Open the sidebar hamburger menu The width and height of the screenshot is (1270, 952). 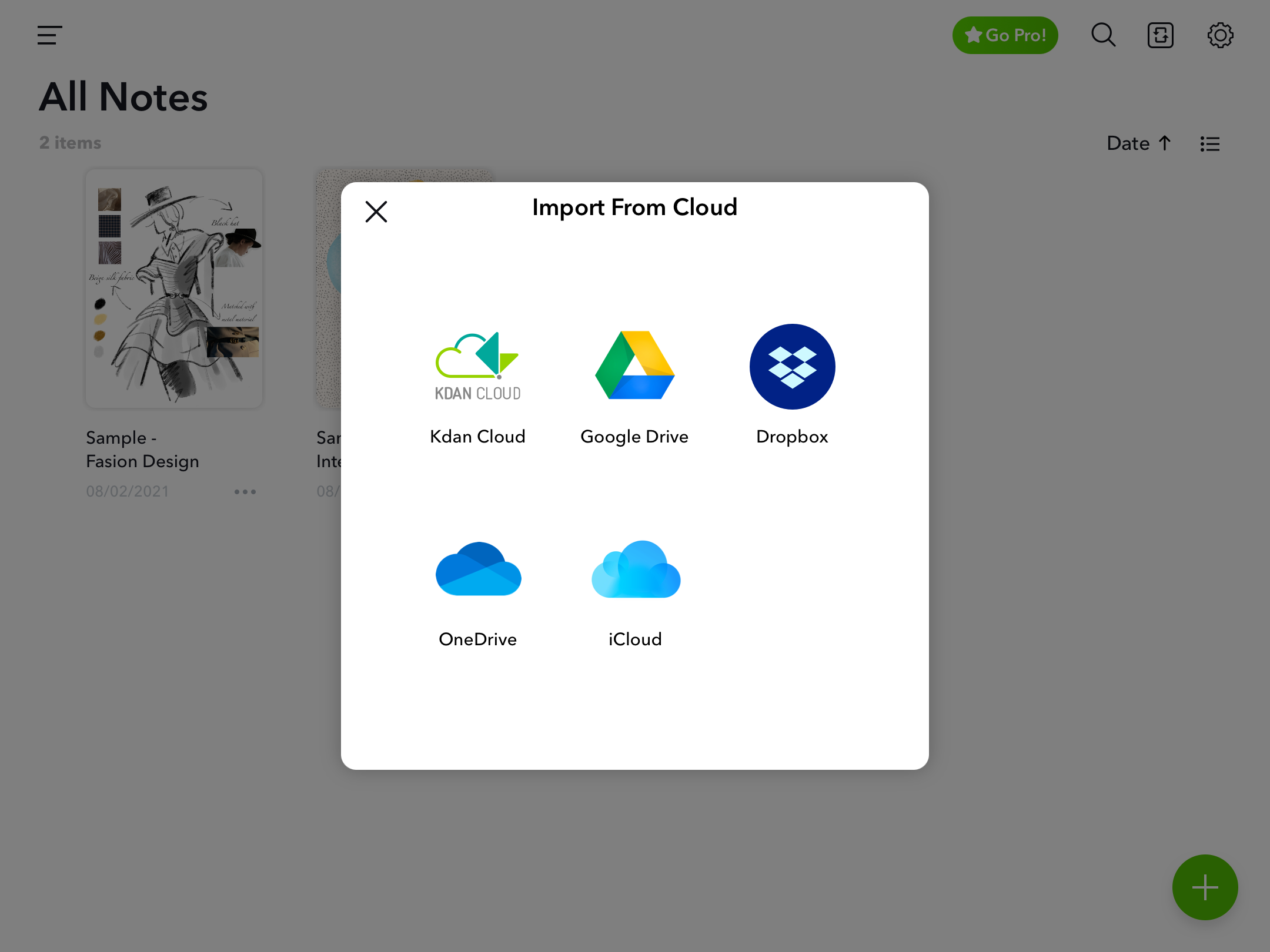point(49,35)
